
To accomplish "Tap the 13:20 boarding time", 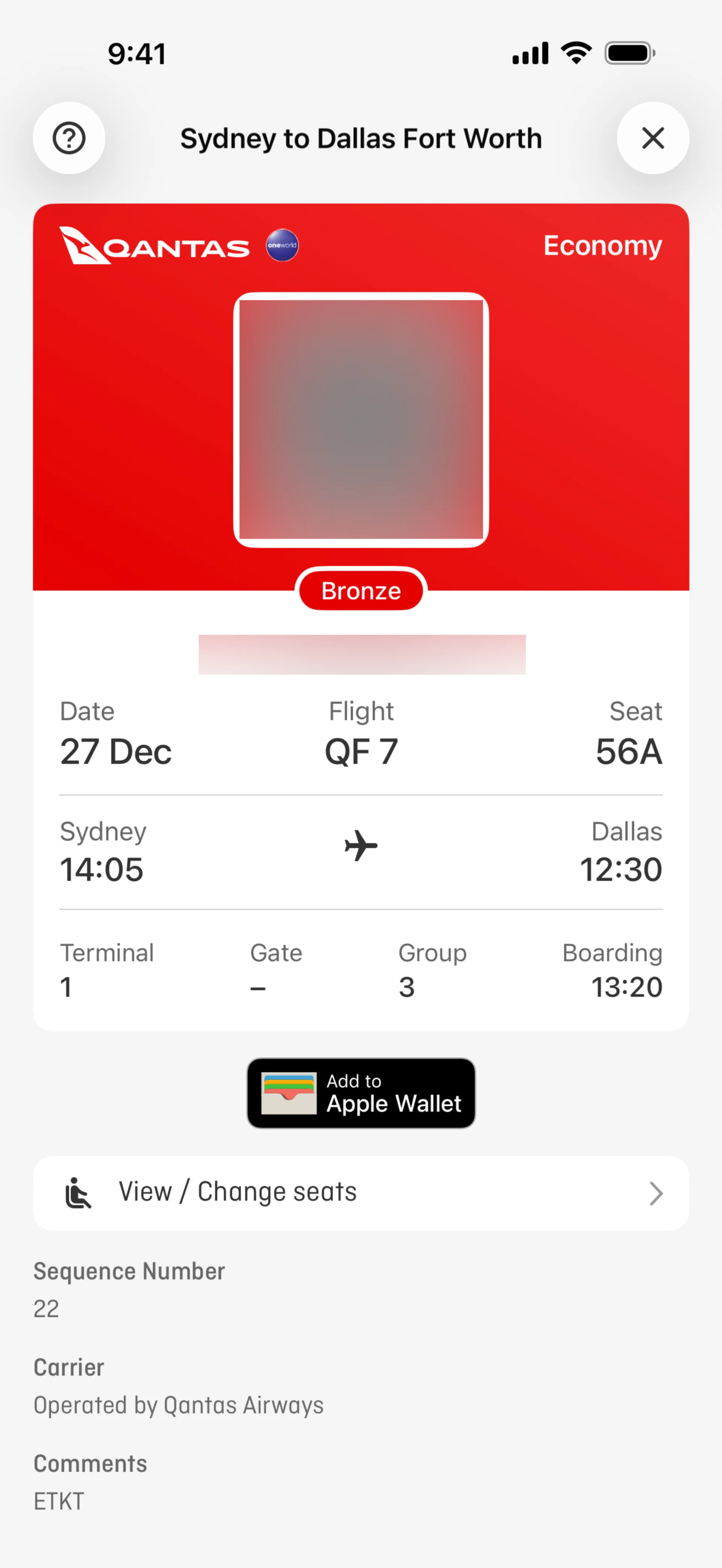I will pos(627,987).
